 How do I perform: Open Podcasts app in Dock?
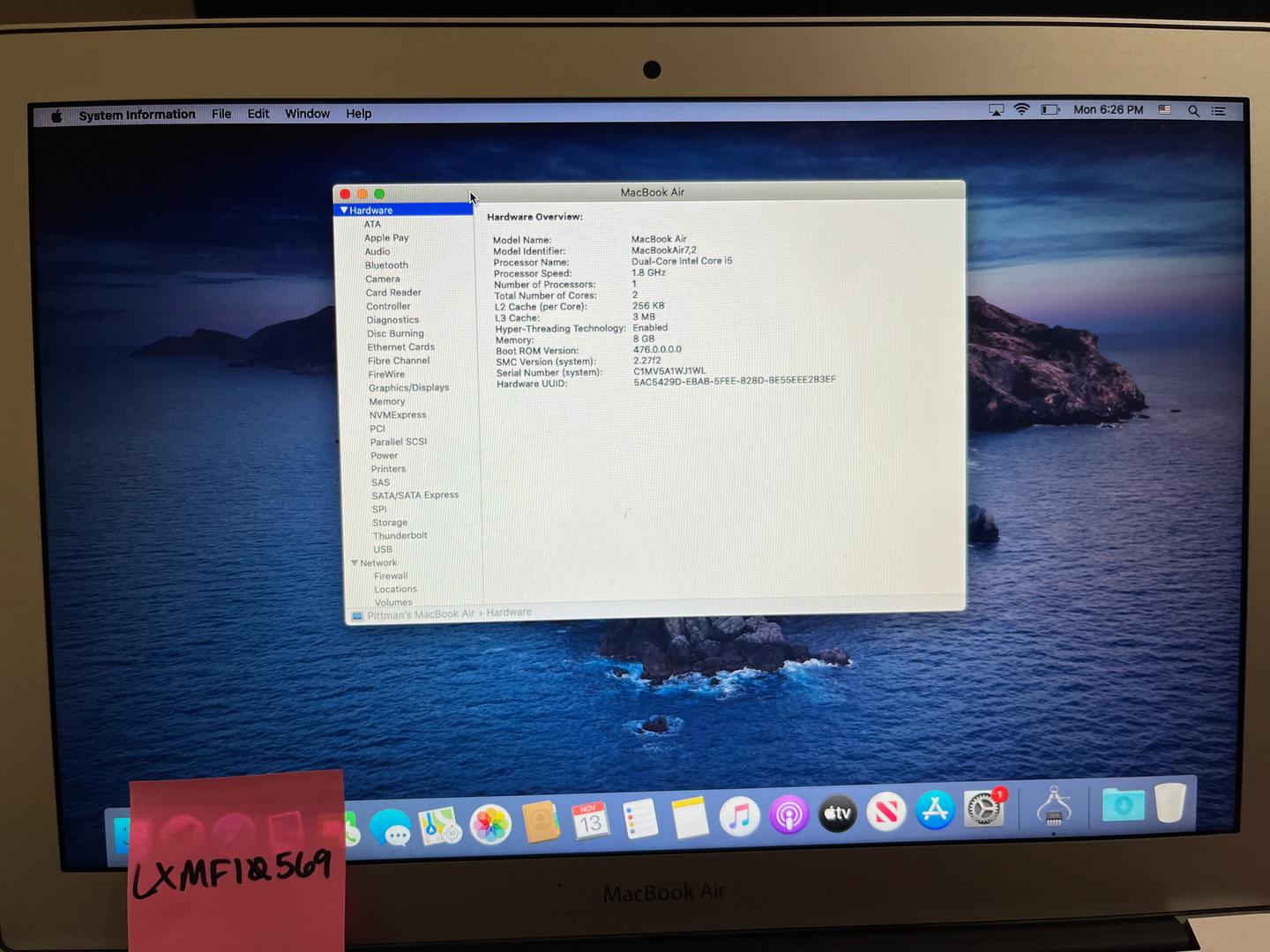(788, 815)
